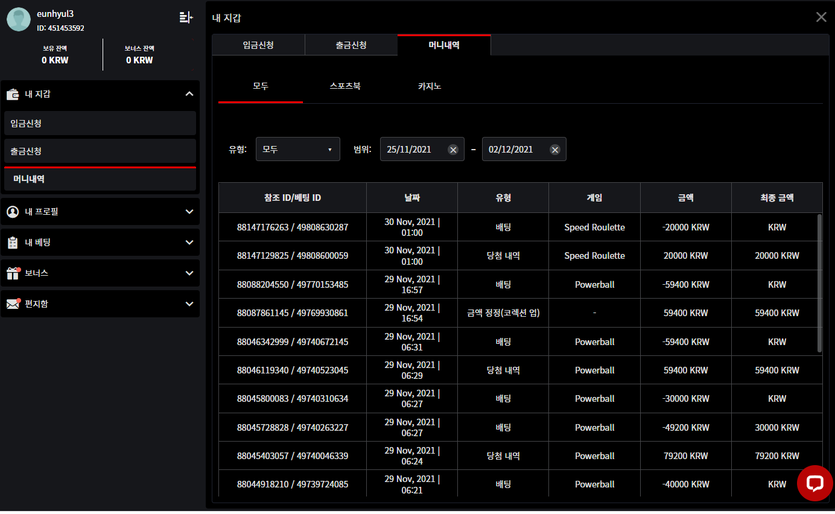Click the end date field 02/12/2021
835x514 pixels.
click(x=524, y=150)
